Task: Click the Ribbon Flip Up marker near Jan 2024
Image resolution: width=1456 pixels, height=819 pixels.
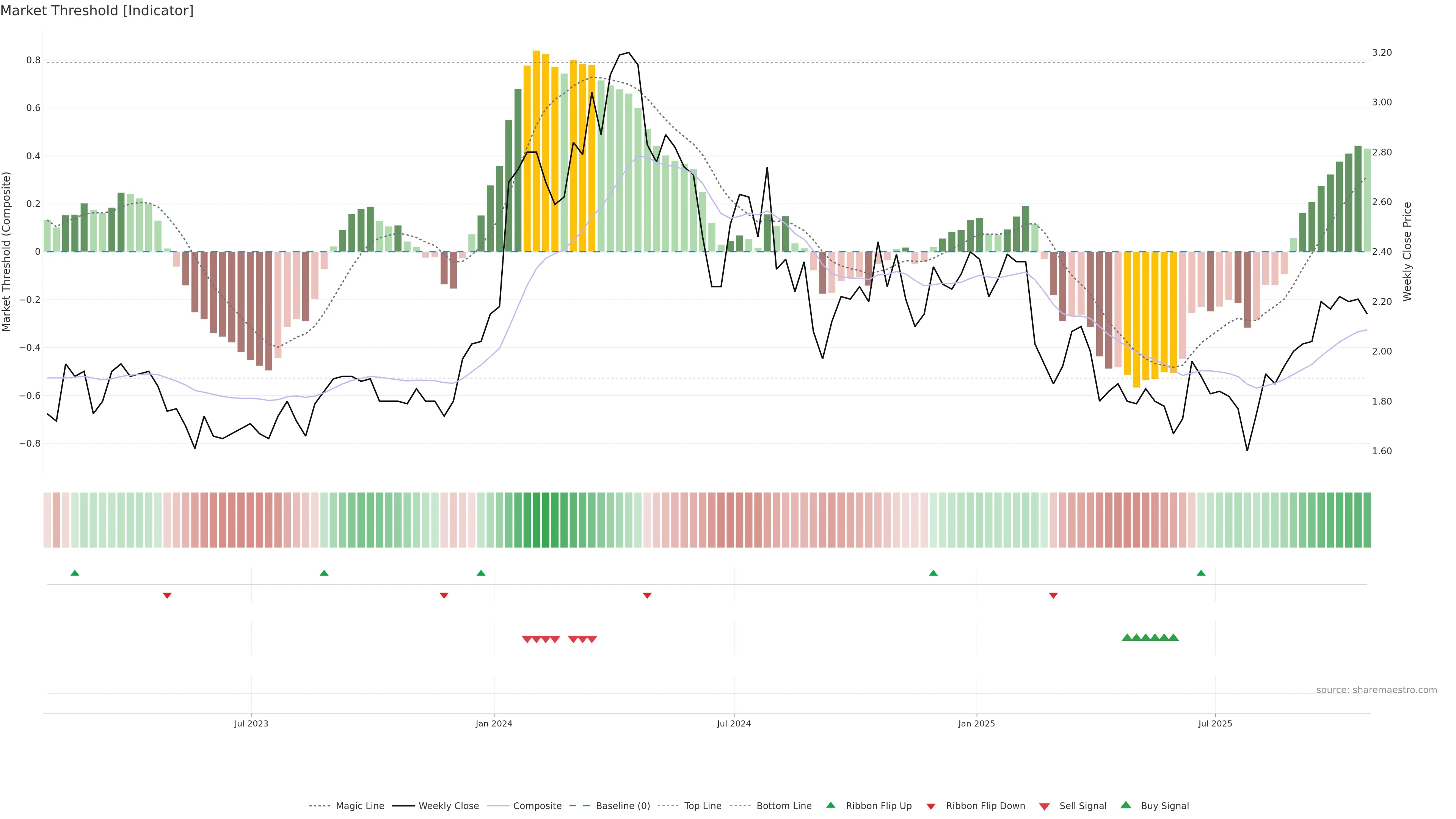Action: tap(481, 573)
